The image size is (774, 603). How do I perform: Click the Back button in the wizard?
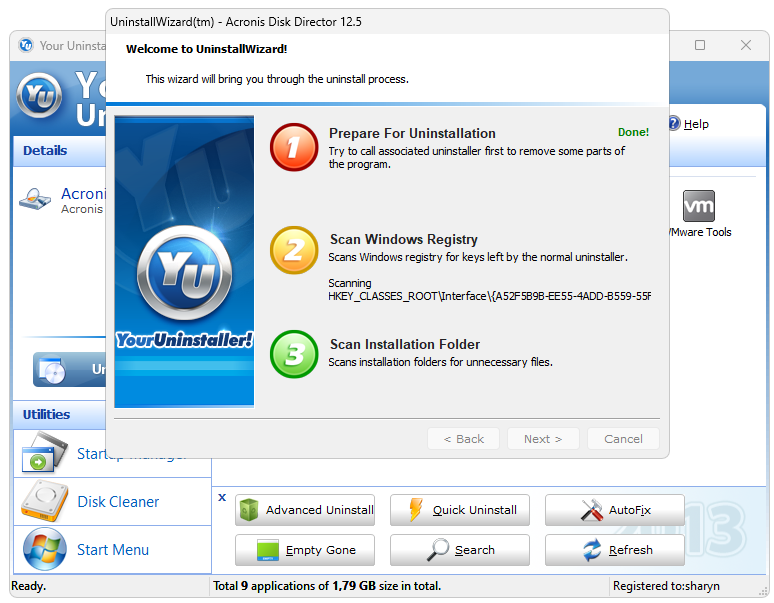pyautogui.click(x=463, y=439)
